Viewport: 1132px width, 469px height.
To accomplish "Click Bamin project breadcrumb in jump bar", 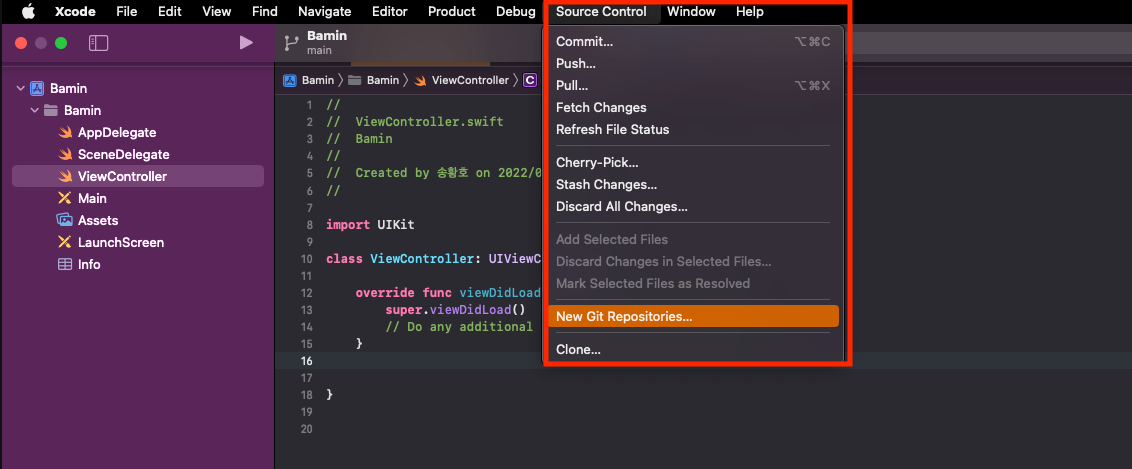I will [308, 80].
